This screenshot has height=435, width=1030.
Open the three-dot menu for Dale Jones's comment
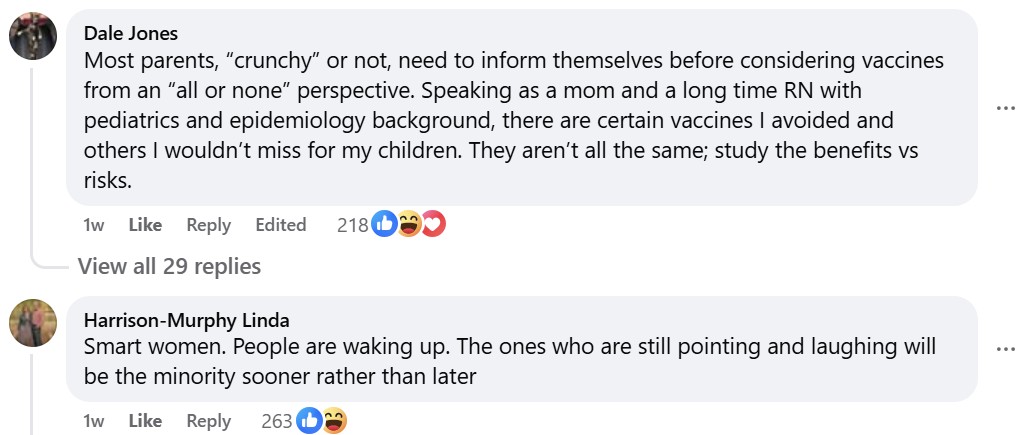(x=1005, y=108)
